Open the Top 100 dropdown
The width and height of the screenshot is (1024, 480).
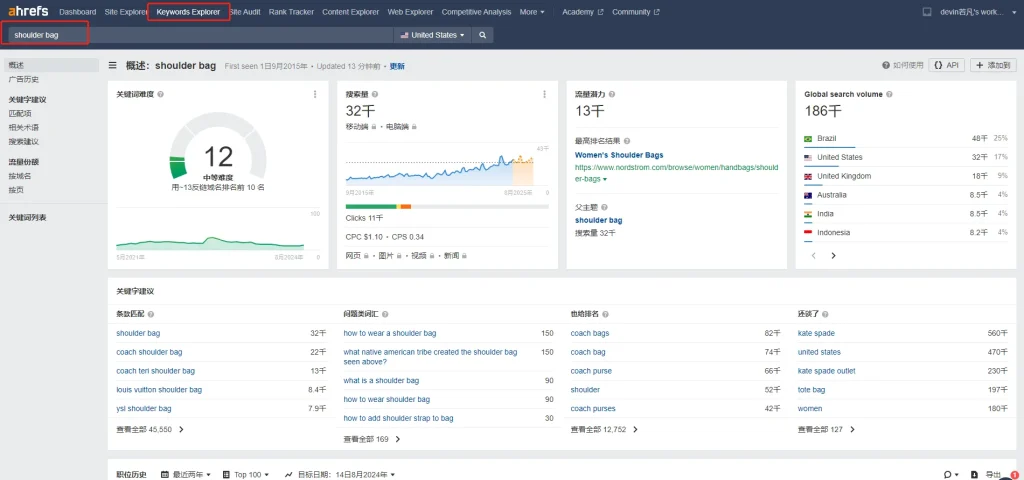point(246,474)
